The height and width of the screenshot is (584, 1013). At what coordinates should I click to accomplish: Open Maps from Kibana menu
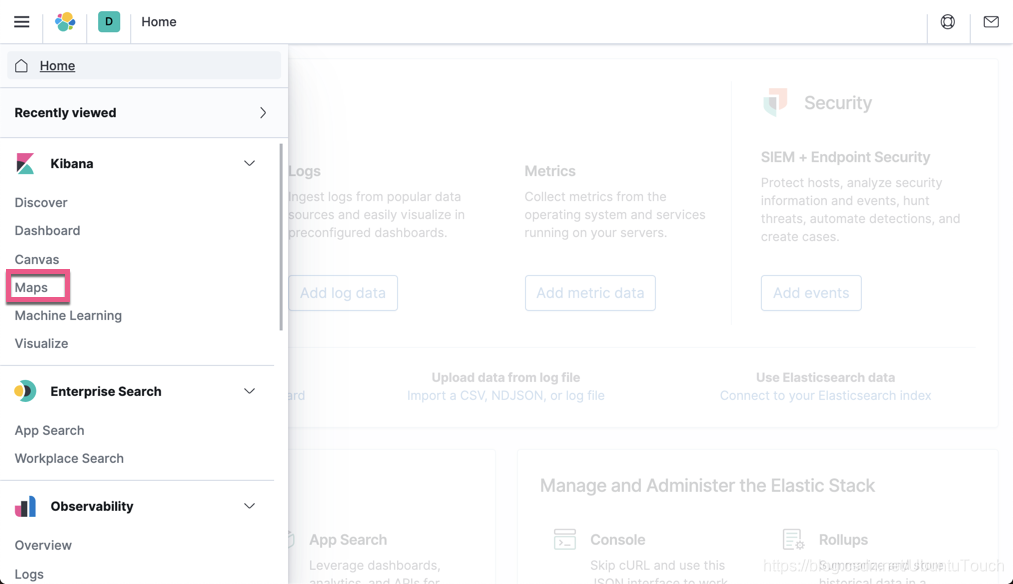[31, 287]
